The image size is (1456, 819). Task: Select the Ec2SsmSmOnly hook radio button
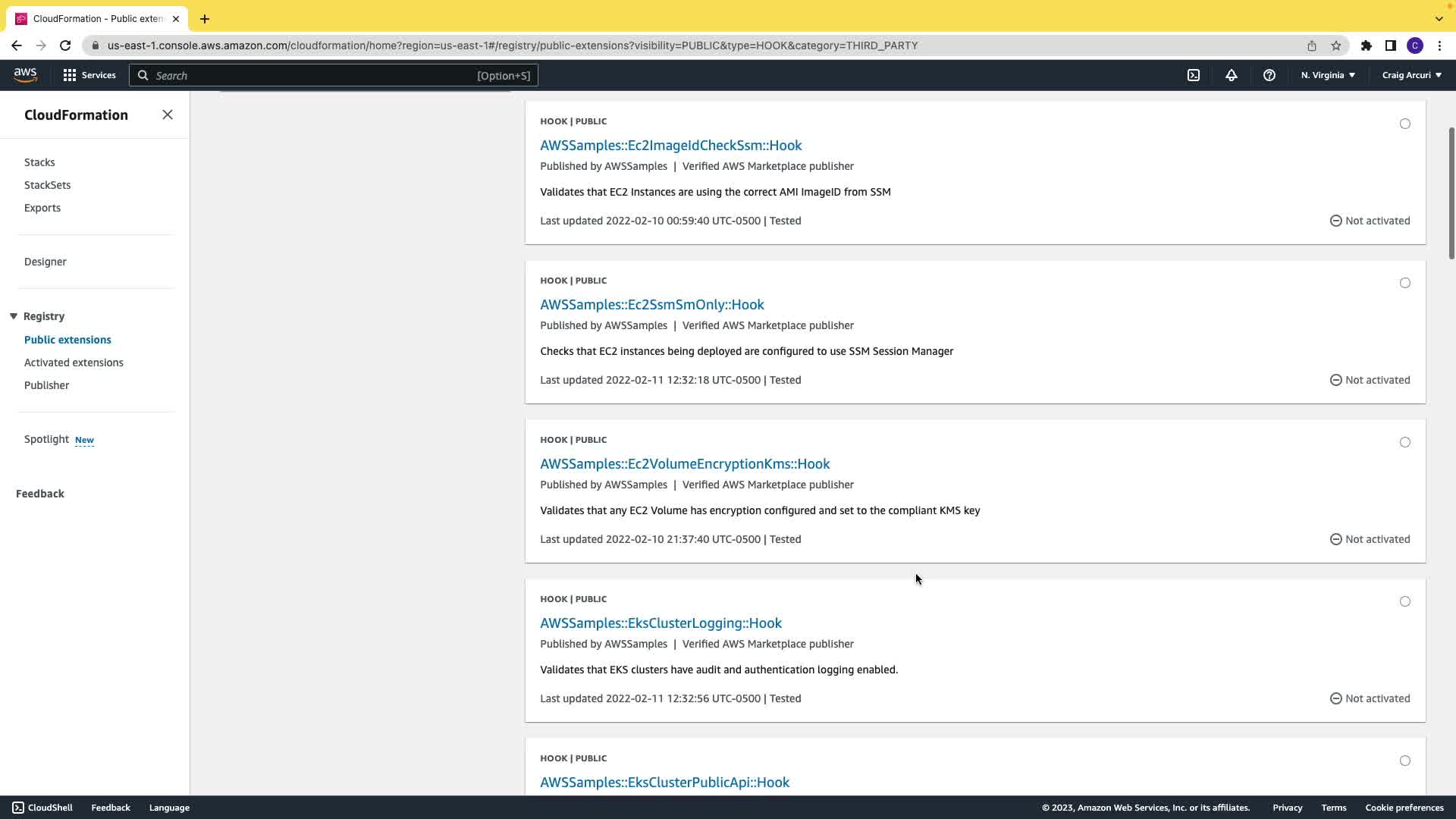click(1405, 283)
